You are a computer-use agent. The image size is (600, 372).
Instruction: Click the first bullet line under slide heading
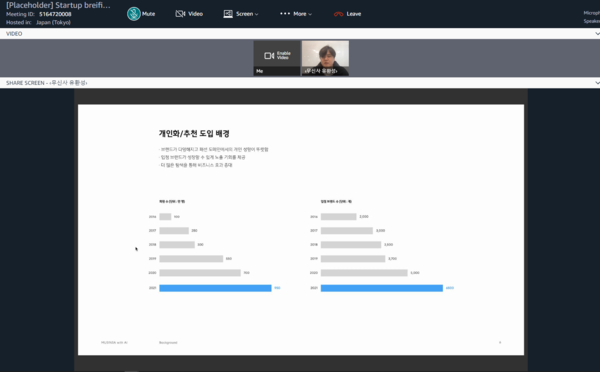pyautogui.click(x=214, y=149)
